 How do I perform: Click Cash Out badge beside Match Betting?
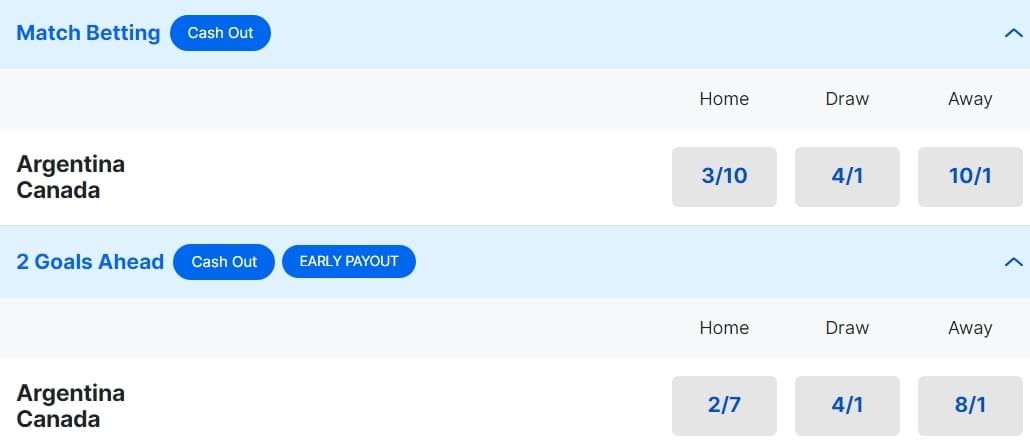[x=220, y=33]
